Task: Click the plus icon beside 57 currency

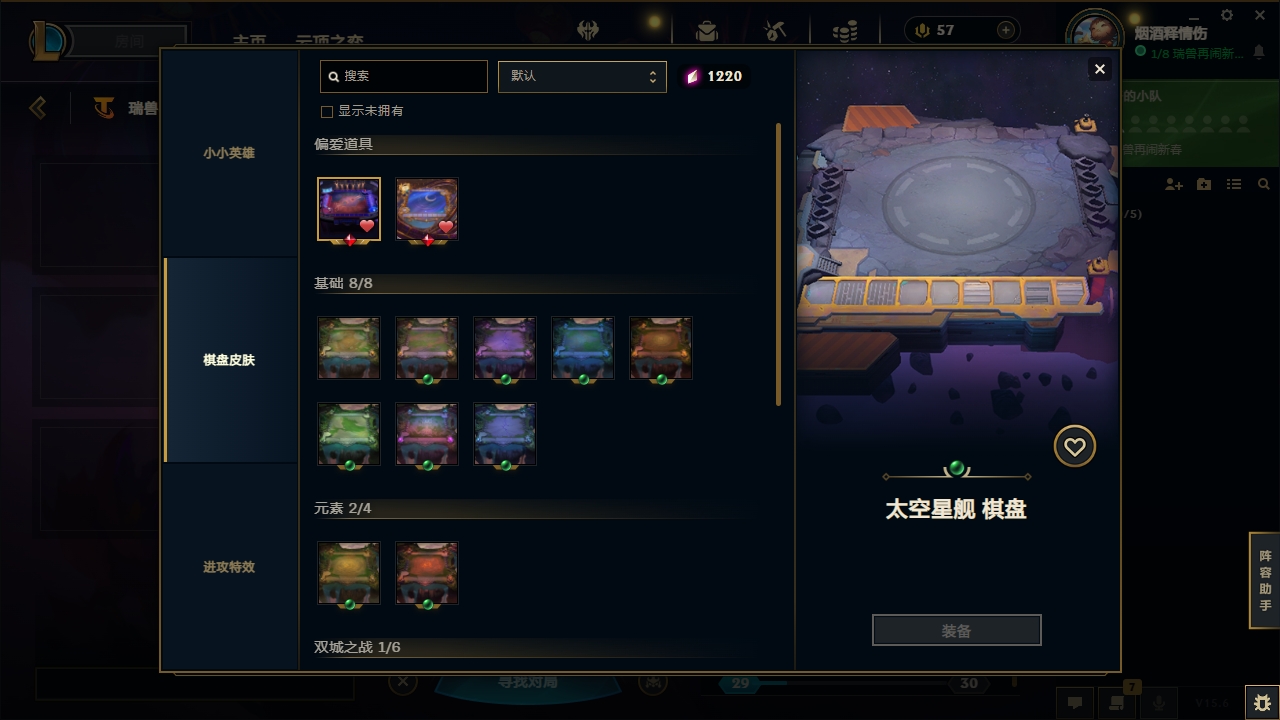Action: pyautogui.click(x=1006, y=30)
